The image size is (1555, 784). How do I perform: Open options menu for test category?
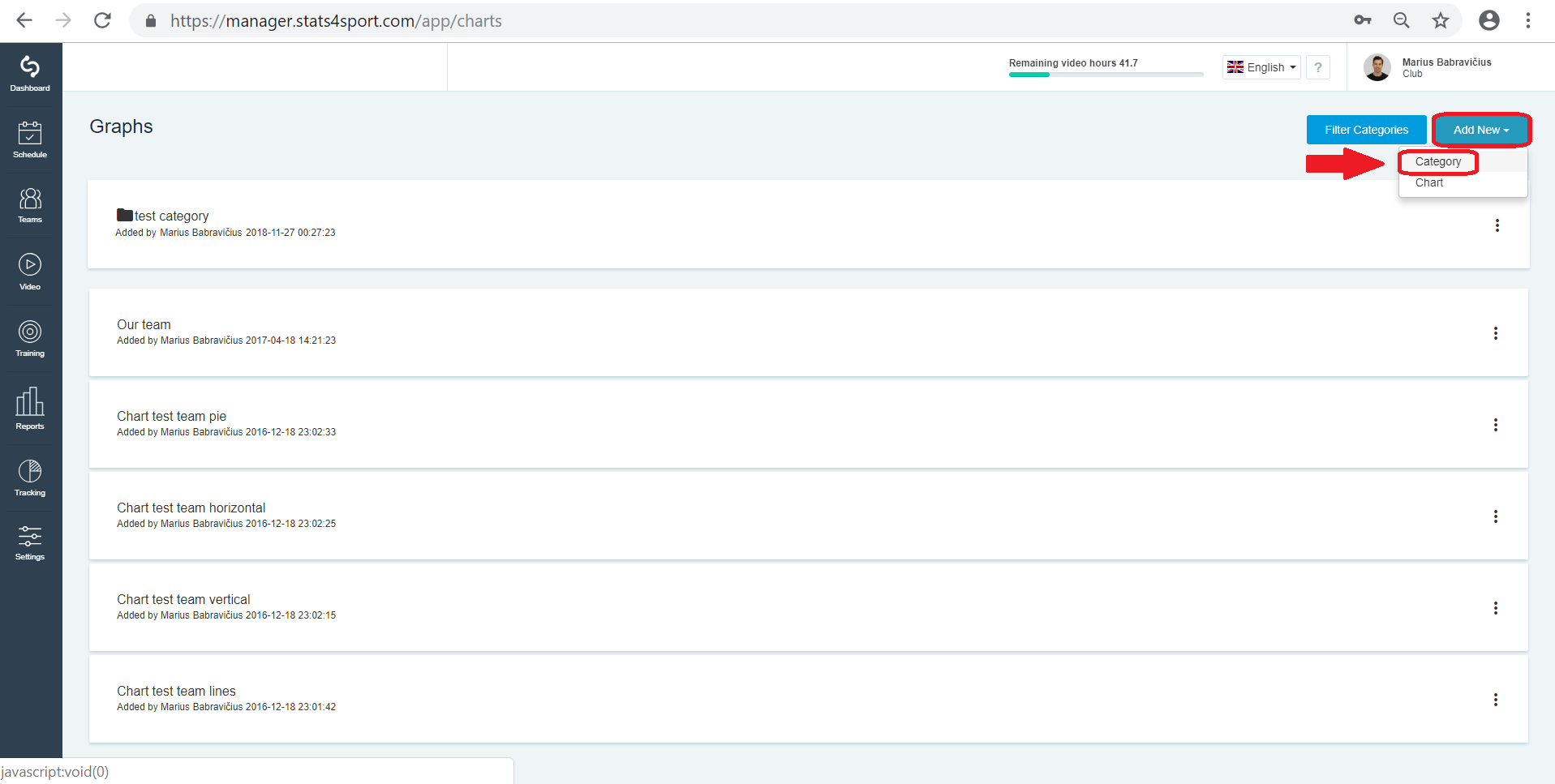pyautogui.click(x=1497, y=225)
